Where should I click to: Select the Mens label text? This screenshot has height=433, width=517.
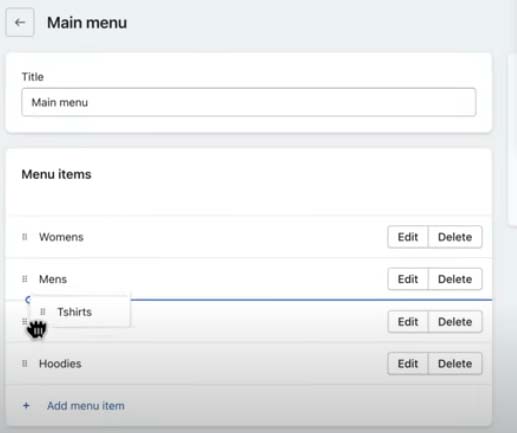[53, 279]
